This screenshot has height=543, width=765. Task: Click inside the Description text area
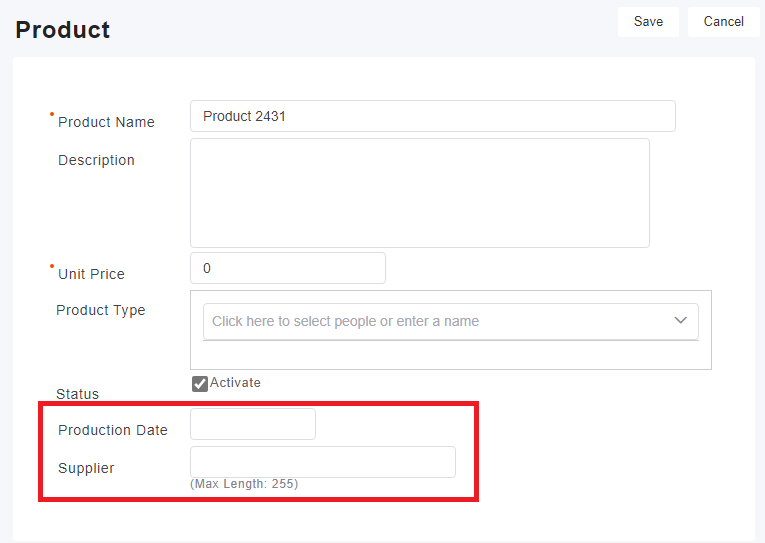420,193
